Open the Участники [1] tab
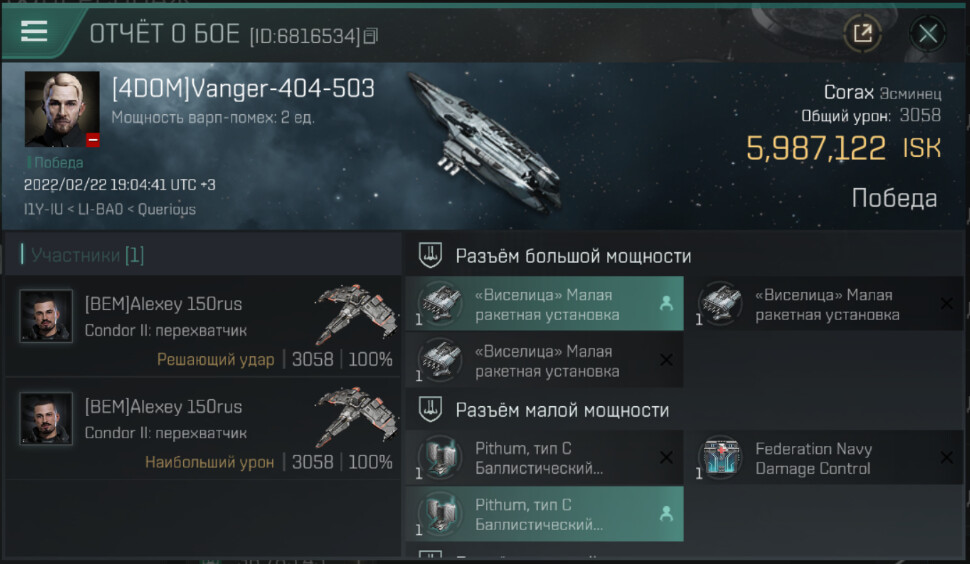Screen dimensions: 970x564 (x=87, y=255)
